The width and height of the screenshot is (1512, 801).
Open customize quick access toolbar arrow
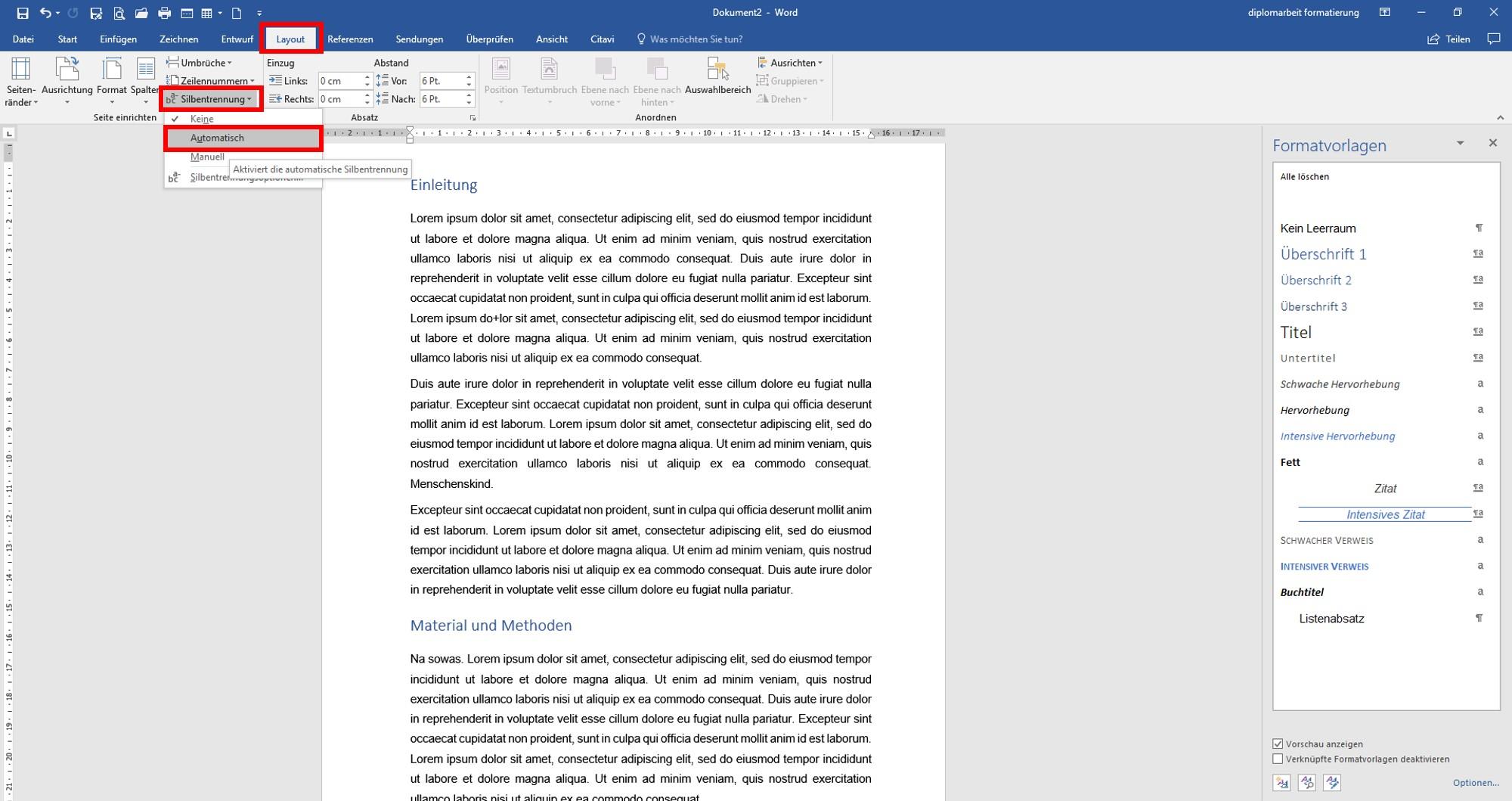coord(259,13)
